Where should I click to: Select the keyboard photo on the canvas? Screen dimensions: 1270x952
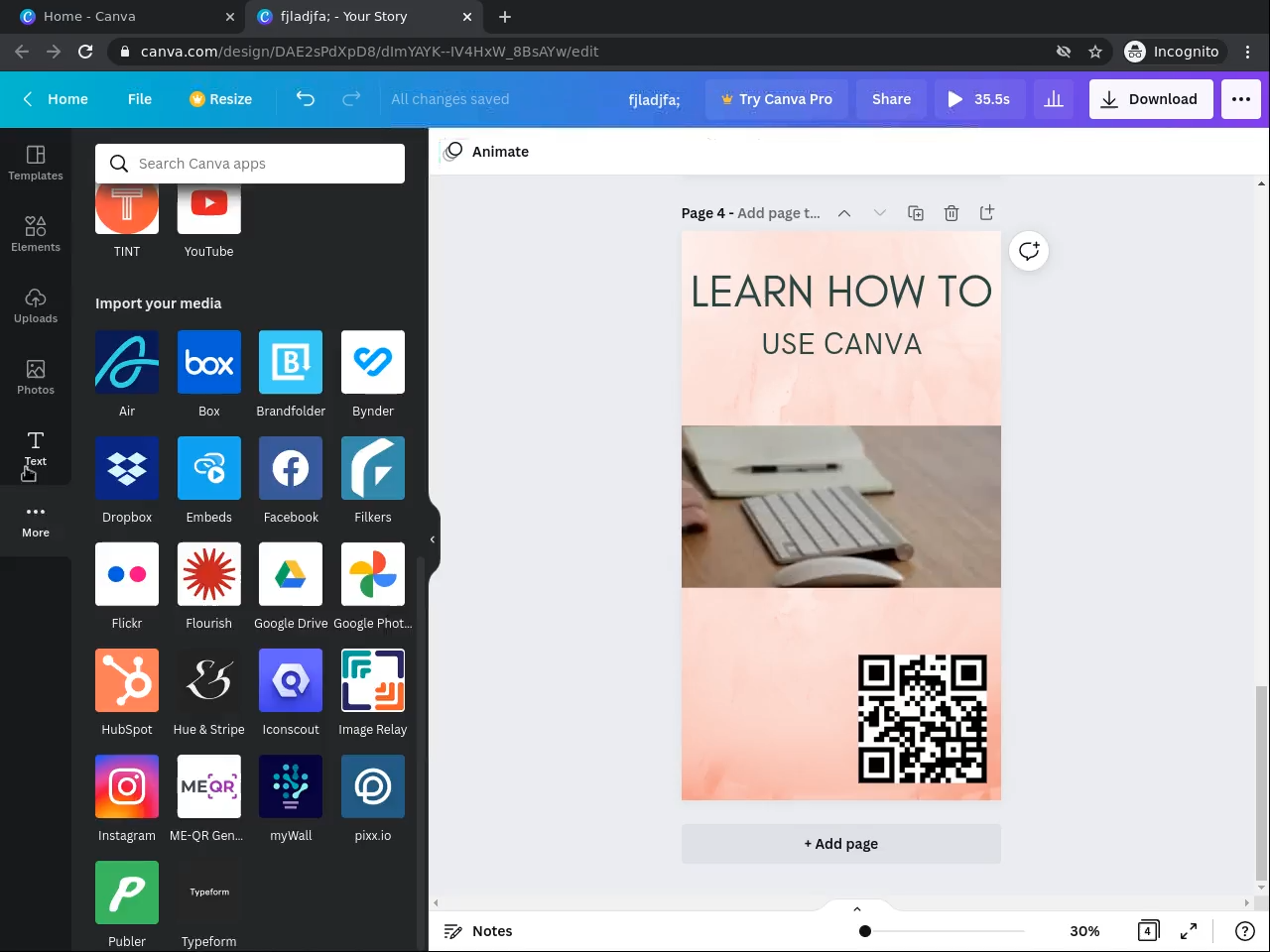coord(841,507)
